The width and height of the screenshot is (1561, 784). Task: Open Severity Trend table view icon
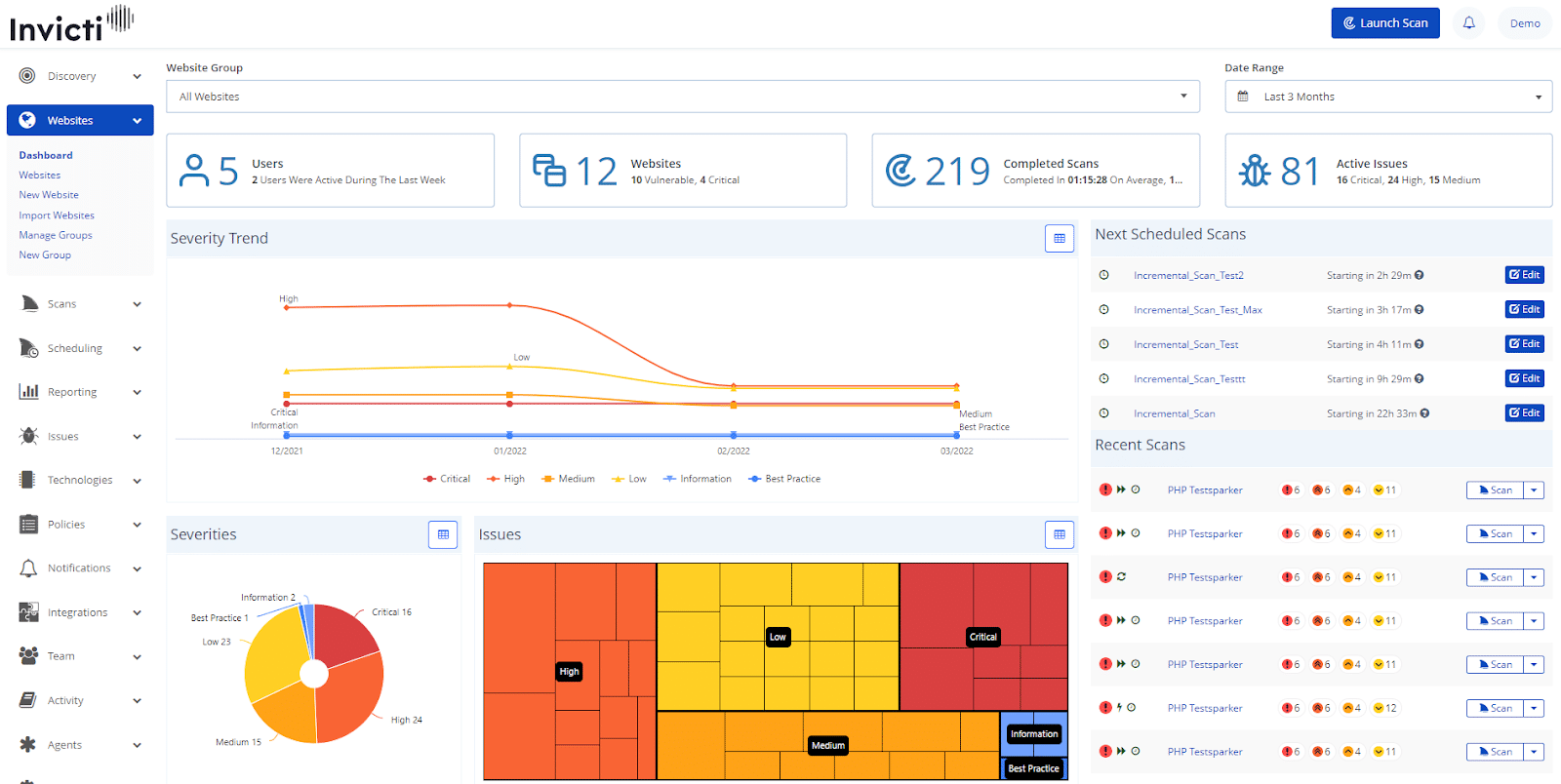[1060, 238]
